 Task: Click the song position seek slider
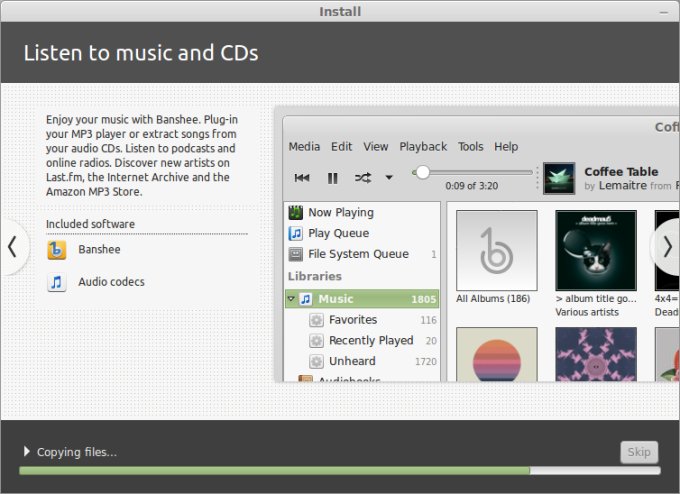475,172
